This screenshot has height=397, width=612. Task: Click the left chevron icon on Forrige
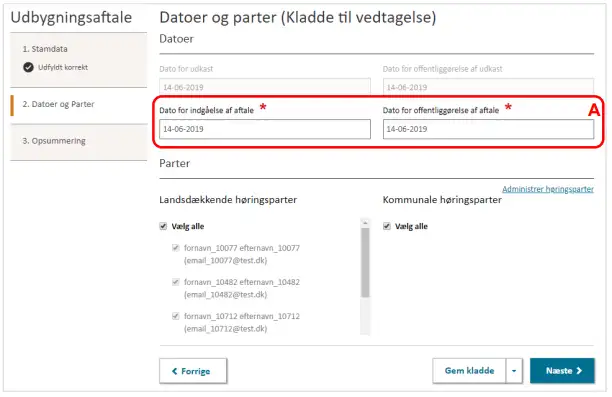click(x=174, y=371)
